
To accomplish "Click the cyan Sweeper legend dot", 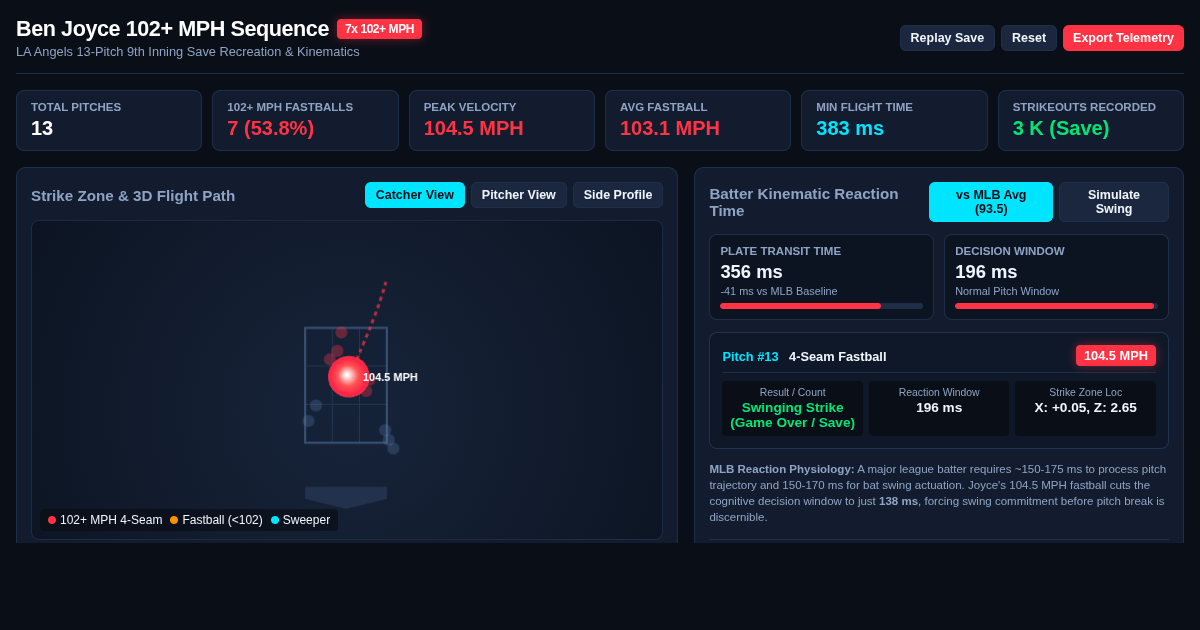I will [275, 520].
